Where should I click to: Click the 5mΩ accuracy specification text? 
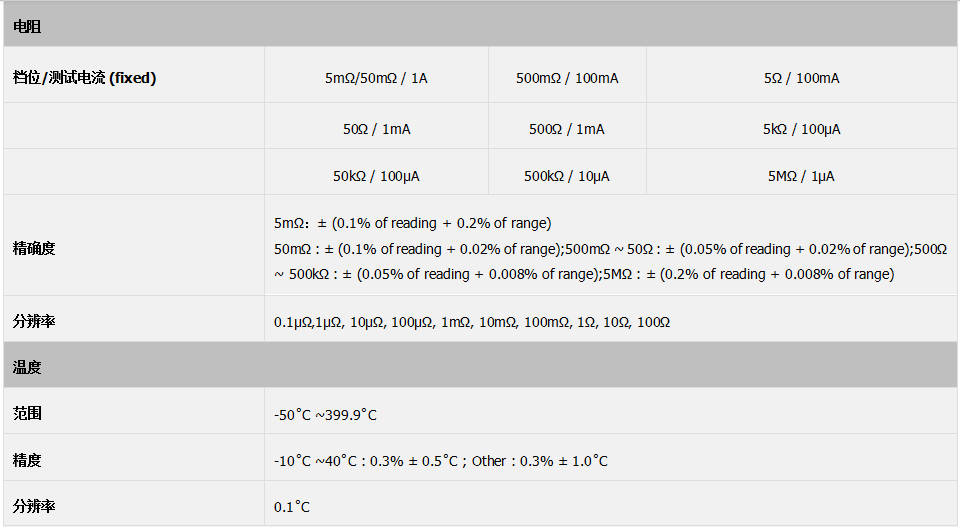click(x=413, y=223)
